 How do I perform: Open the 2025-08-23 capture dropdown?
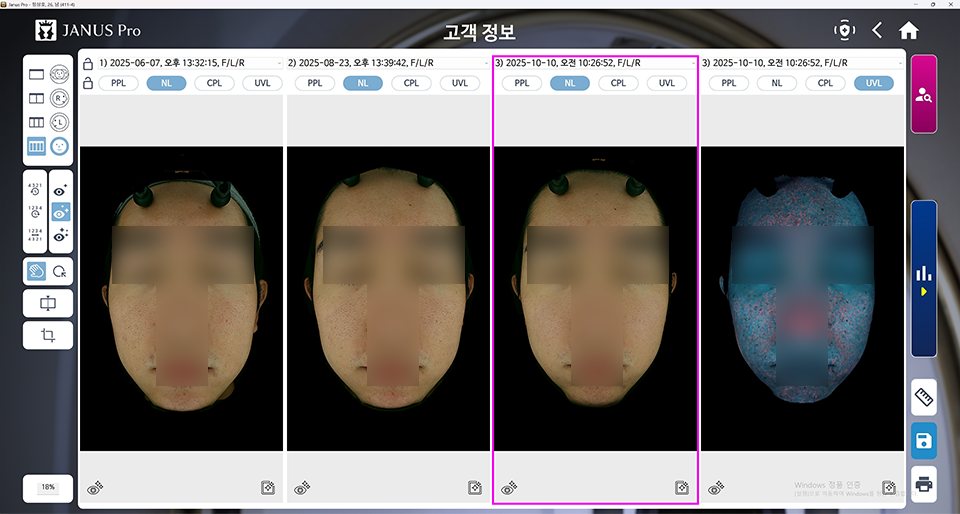(388, 63)
